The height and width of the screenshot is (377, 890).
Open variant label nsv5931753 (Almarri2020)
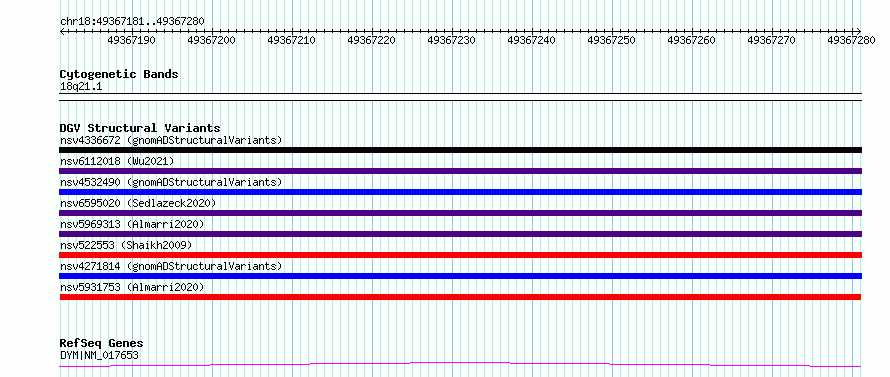click(x=132, y=287)
